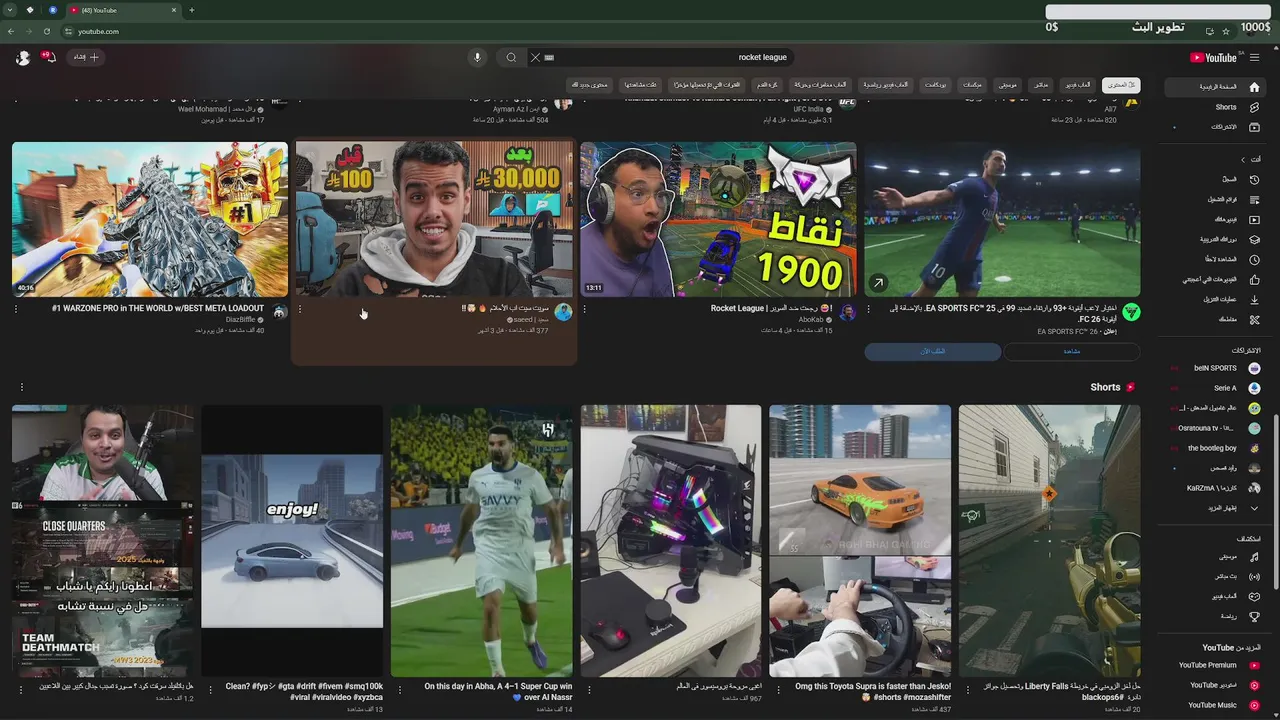Image resolution: width=1280 pixels, height=720 pixels.
Task: Go to Shorts in the sidebar
Action: (1216, 107)
